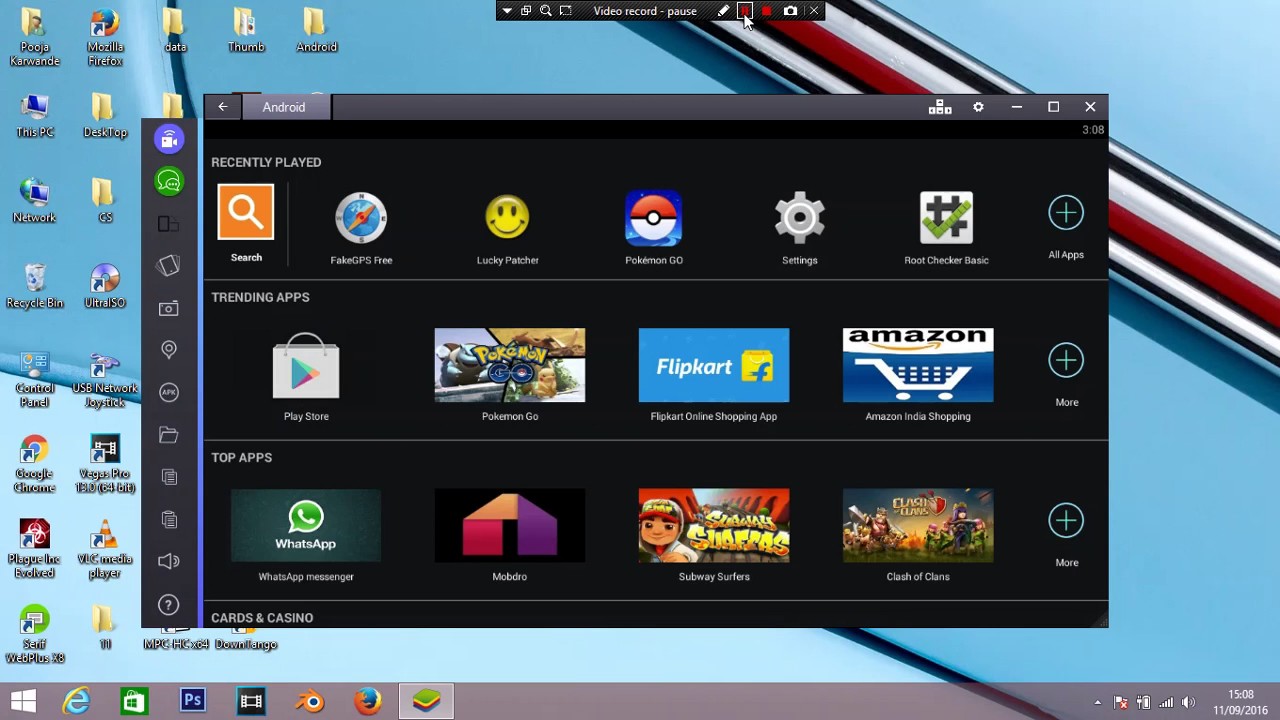Screen dimensions: 1280x720
Task: Select VLC media player desktop icon
Action: [105, 549]
